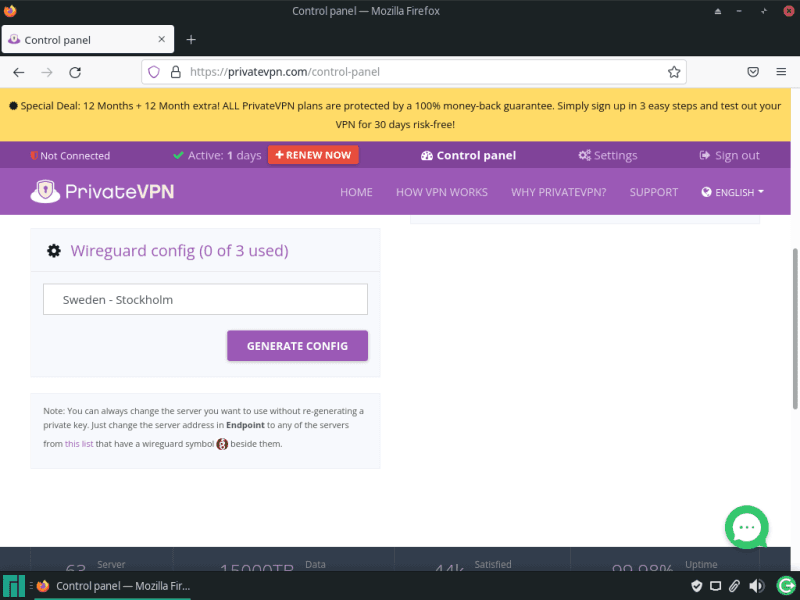Open a new browser tab
The image size is (800, 600).
[191, 39]
